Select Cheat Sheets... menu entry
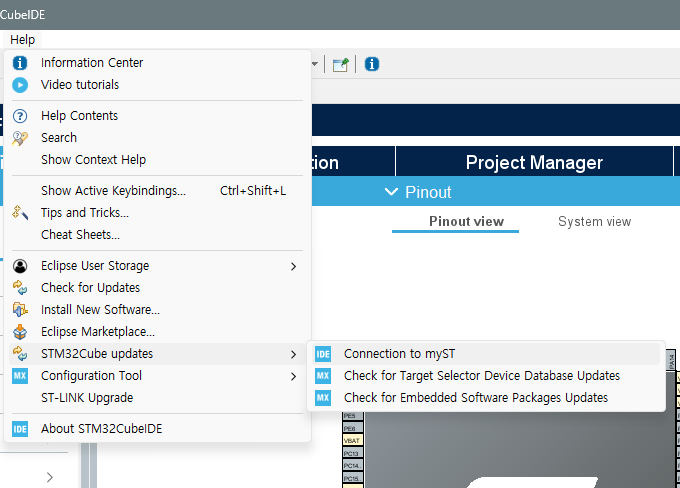This screenshot has height=488, width=680. pyautogui.click(x=157, y=235)
